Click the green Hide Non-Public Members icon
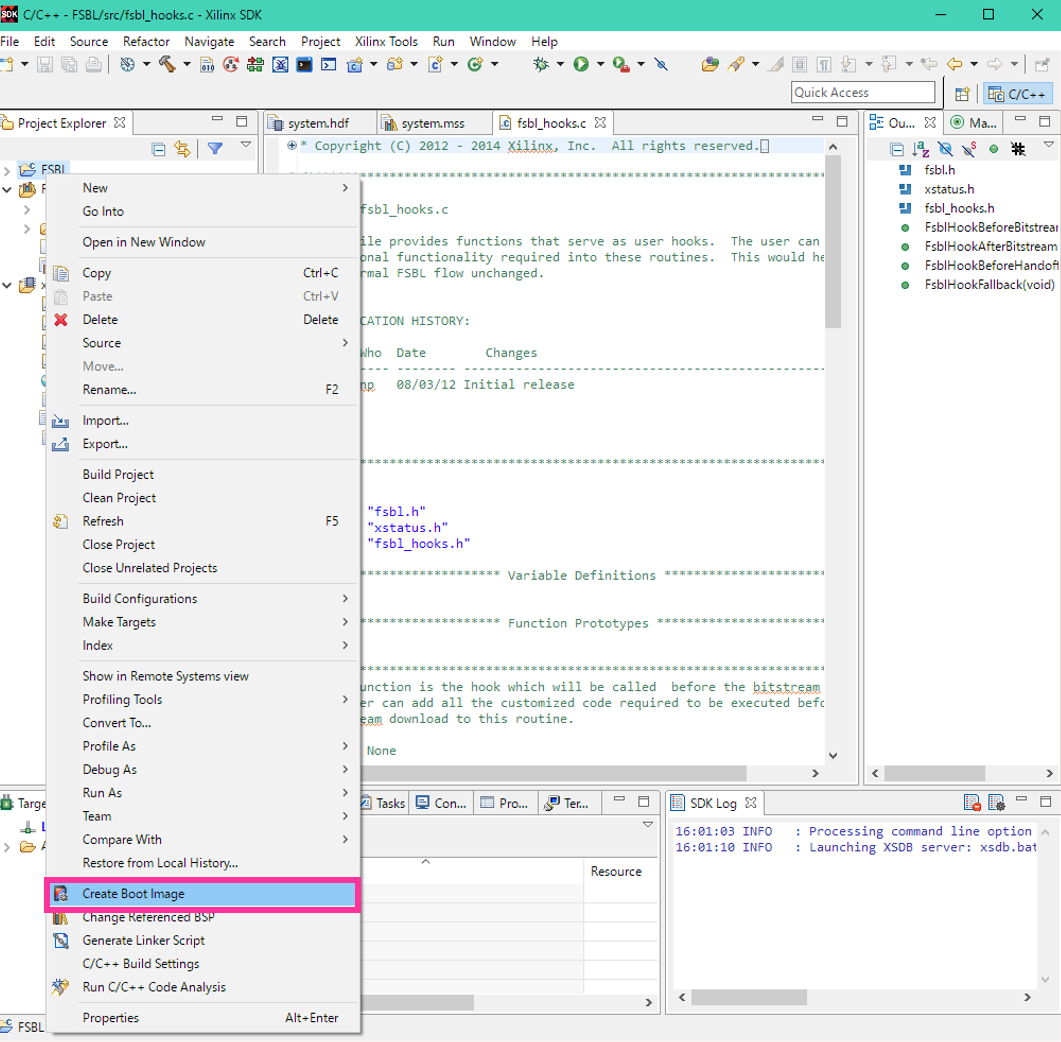 993,149
